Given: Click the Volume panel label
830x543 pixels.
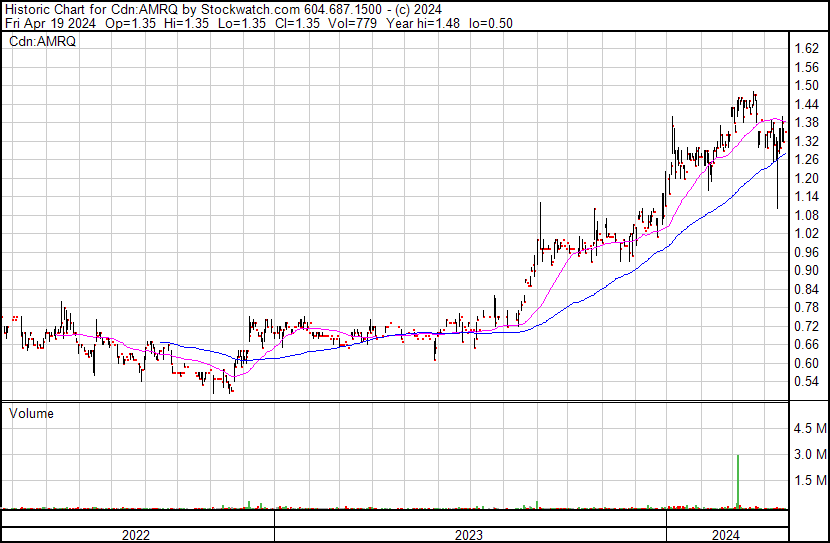Looking at the screenshot, I should (x=31, y=413).
